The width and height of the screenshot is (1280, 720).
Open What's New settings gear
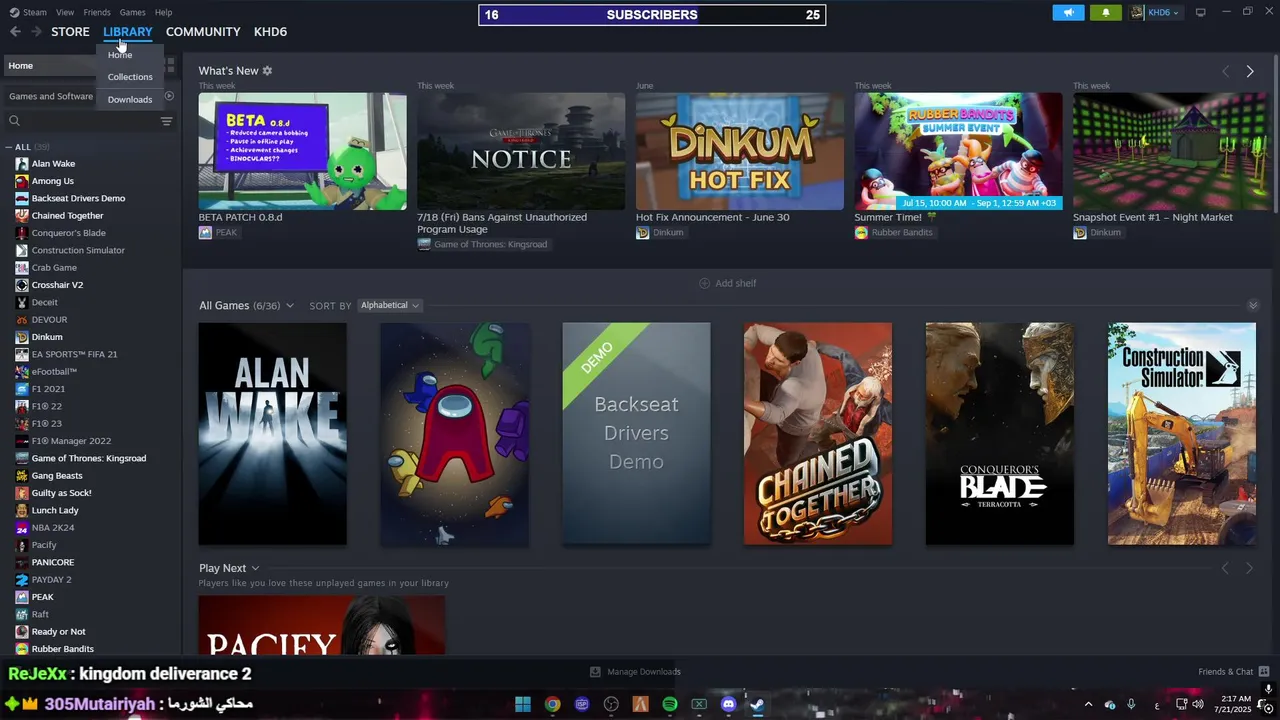(x=267, y=71)
